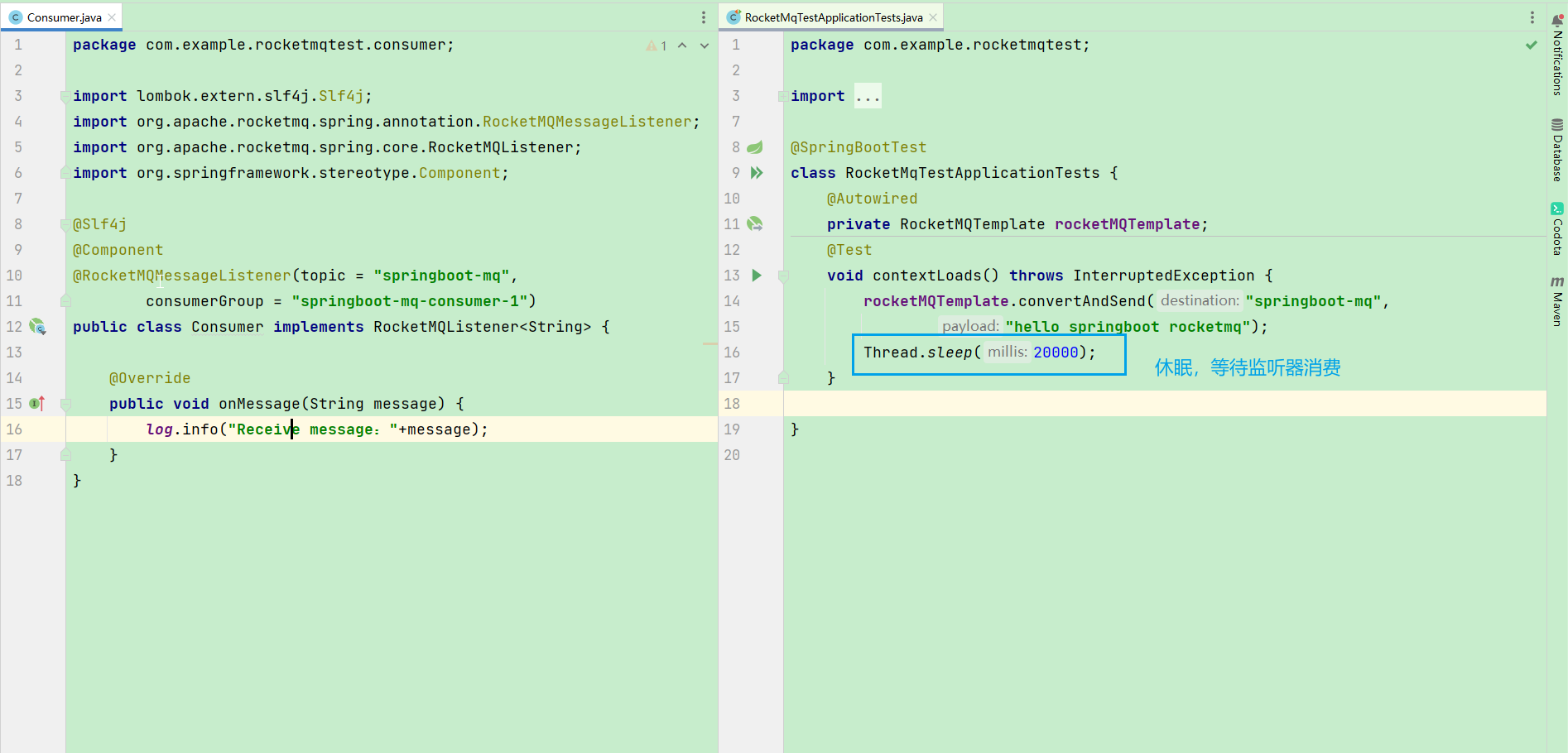Click the @Component annotation
1568x753 pixels.
coord(118,250)
